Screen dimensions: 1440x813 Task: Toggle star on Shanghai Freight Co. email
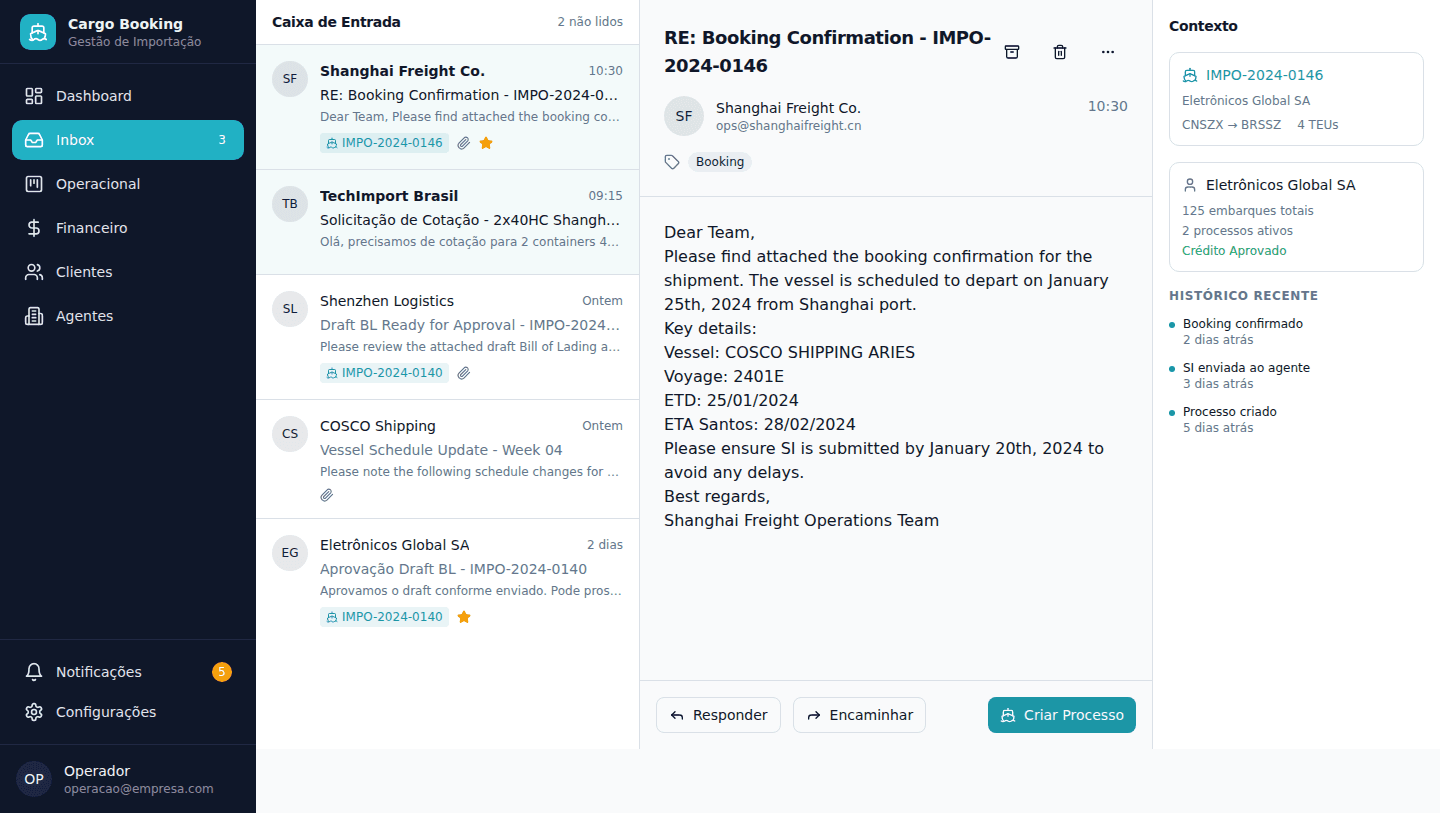coord(486,143)
